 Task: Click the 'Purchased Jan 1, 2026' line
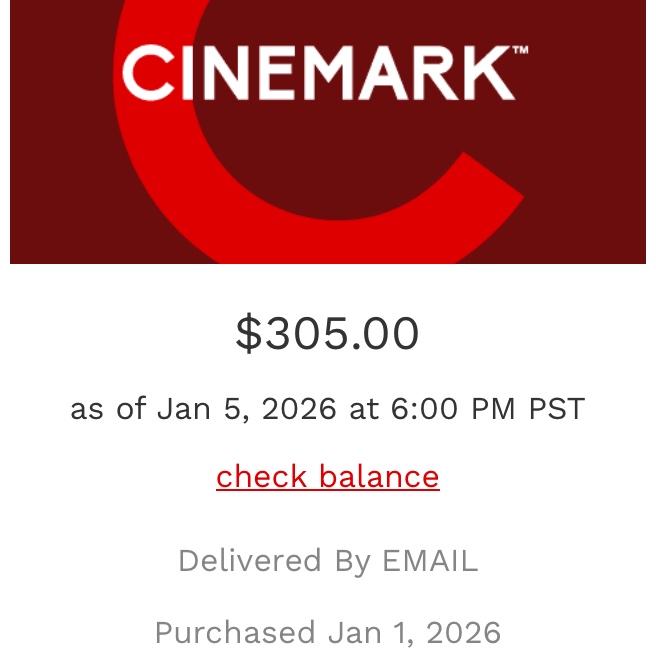pyautogui.click(x=327, y=632)
